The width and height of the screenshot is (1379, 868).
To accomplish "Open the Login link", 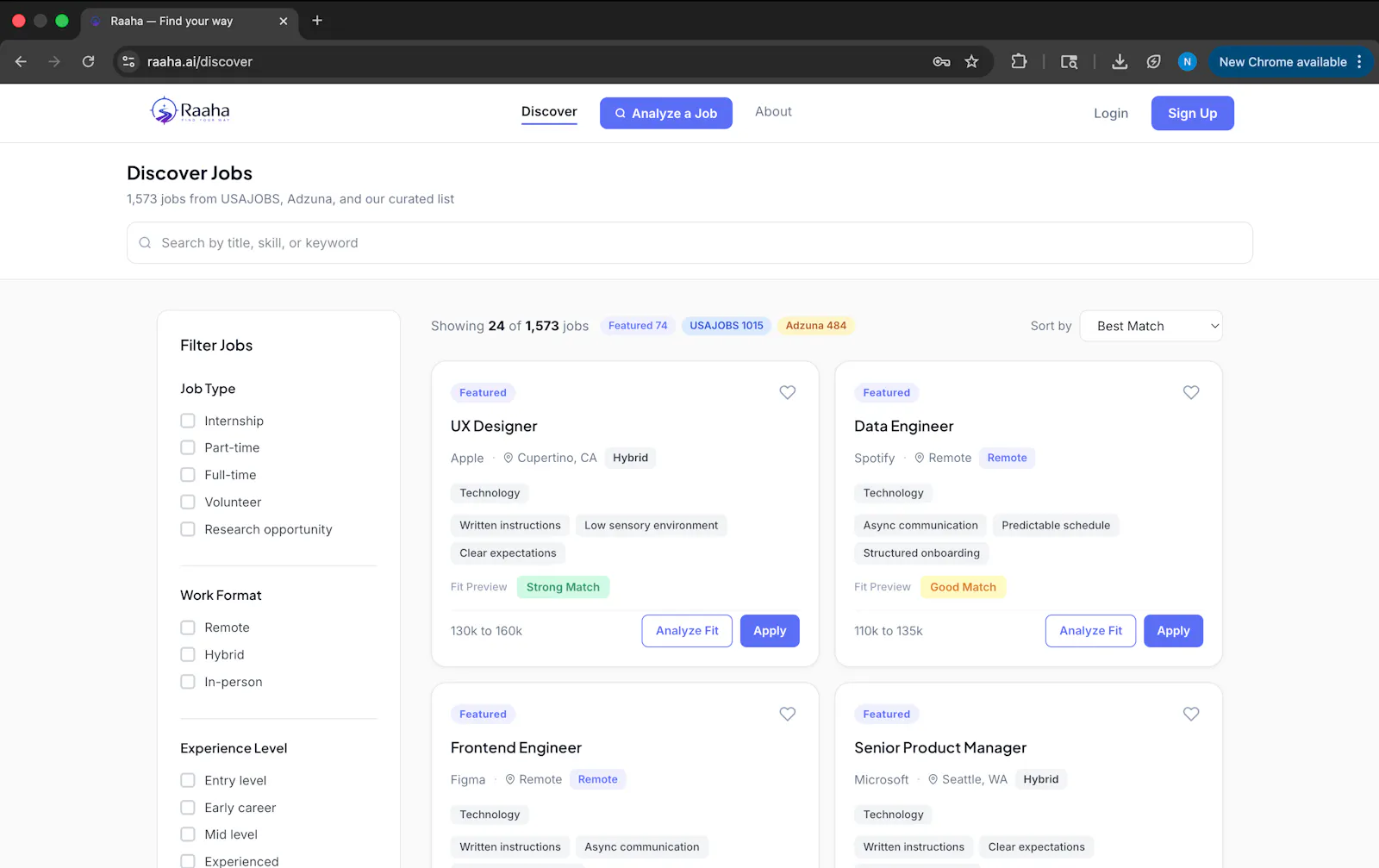I will [x=1111, y=113].
